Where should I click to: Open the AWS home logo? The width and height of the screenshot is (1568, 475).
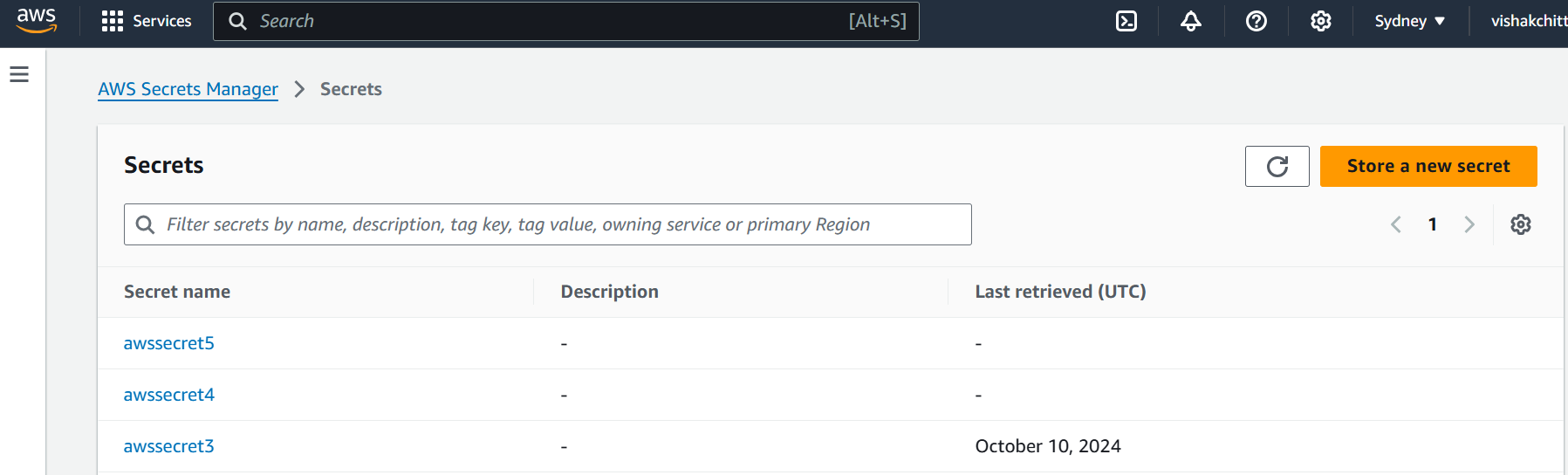37,21
